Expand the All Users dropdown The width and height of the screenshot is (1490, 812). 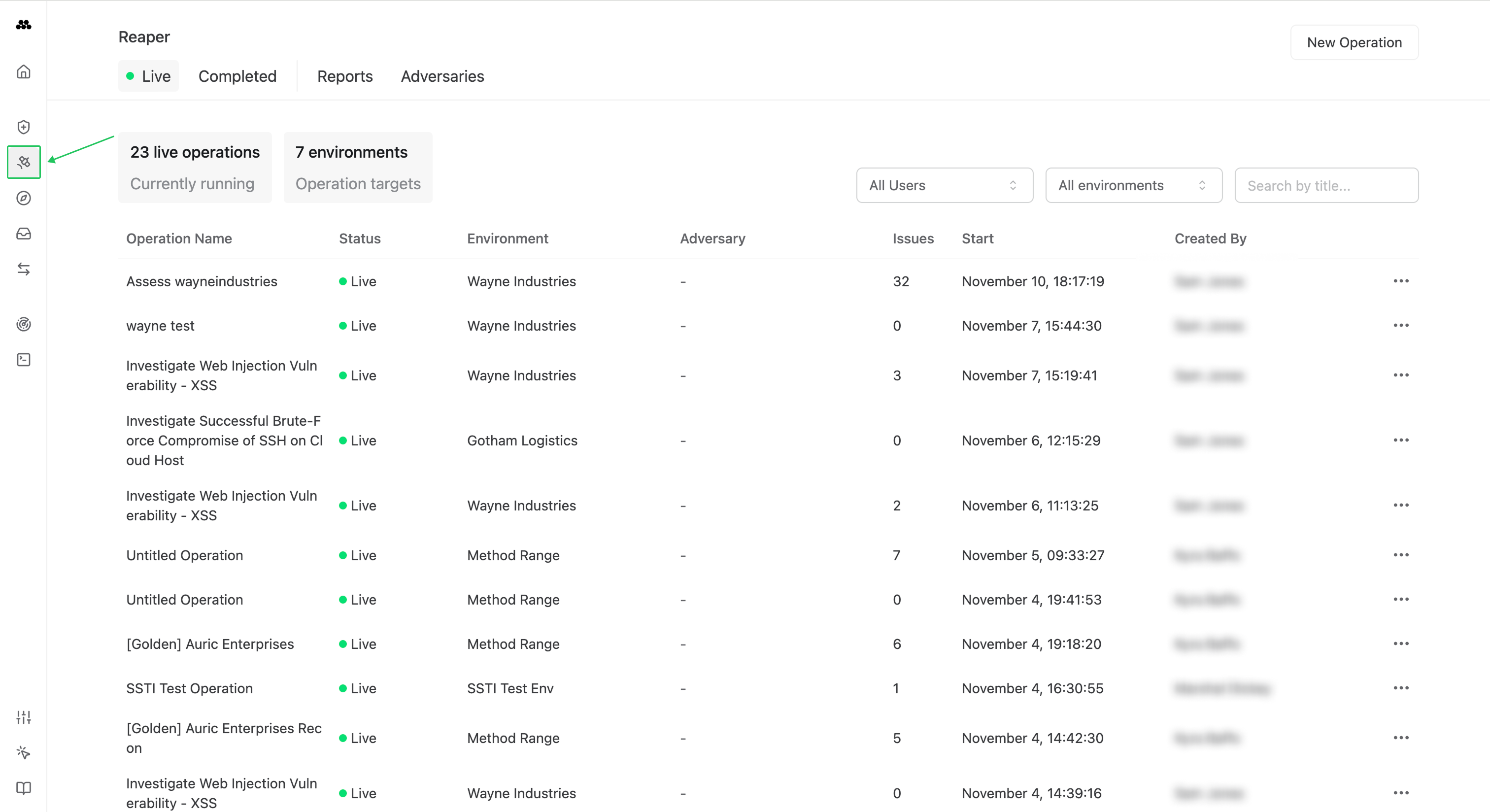point(944,185)
